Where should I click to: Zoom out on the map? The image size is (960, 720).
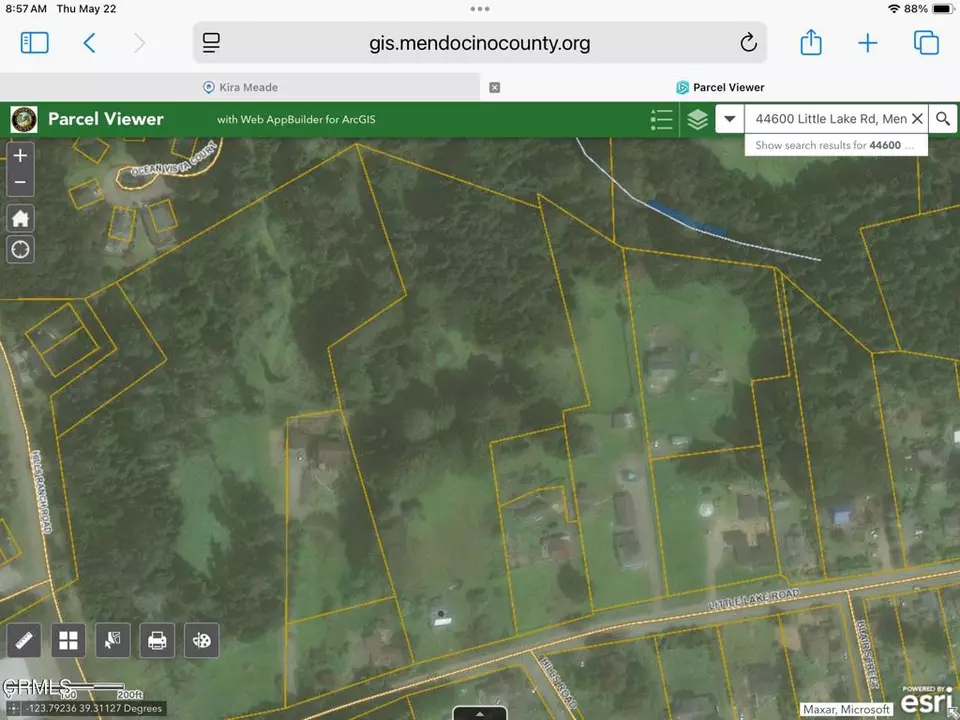pos(20,182)
